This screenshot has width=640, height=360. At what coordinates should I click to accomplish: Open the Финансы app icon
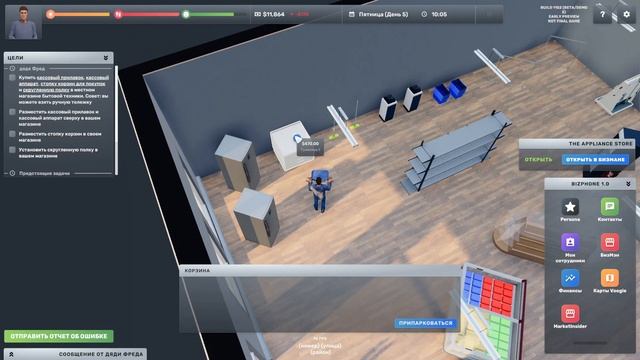570,278
